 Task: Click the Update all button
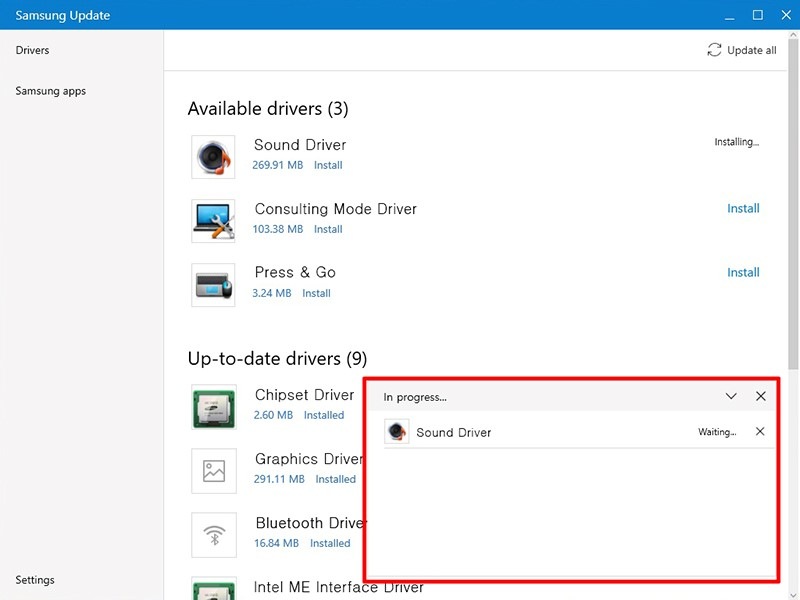click(x=742, y=50)
